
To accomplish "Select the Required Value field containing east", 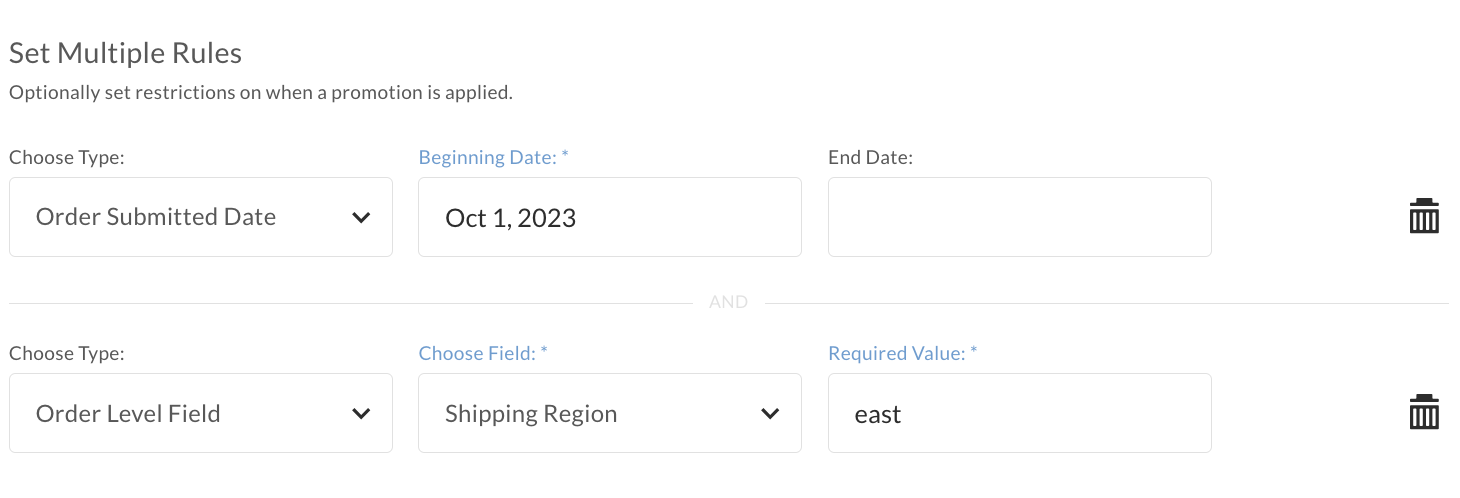I will (1020, 413).
